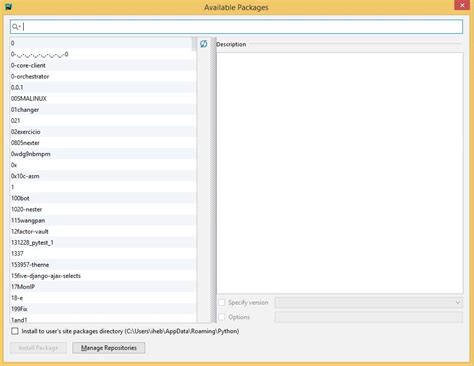
Task: Click the package list scrollbar thumb
Action: [194, 44]
